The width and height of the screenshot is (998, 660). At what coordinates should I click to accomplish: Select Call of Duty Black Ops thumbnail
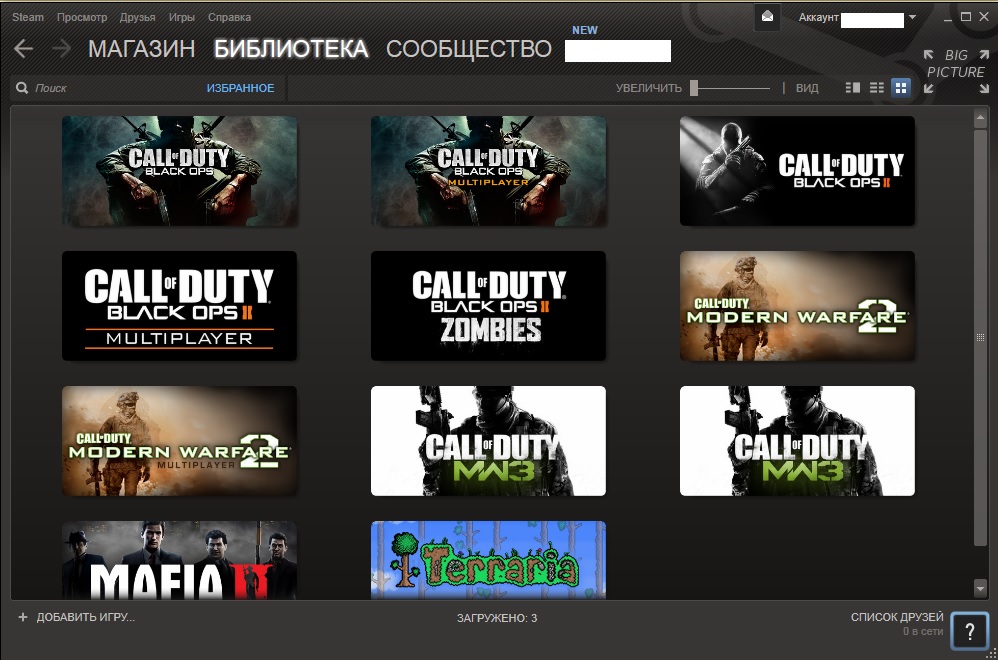179,171
